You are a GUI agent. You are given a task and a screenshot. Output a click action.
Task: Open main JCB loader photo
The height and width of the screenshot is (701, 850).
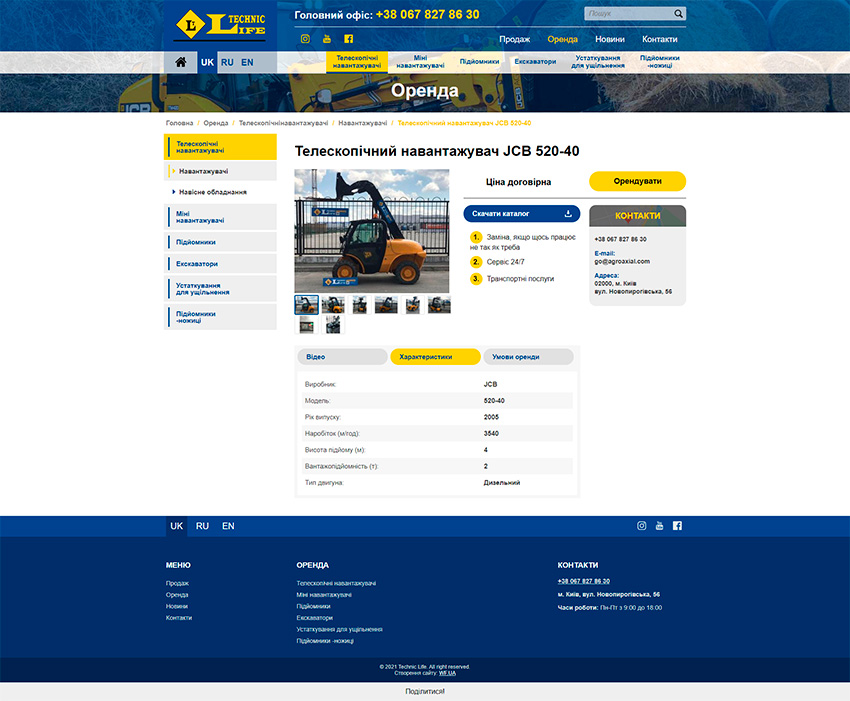click(372, 231)
